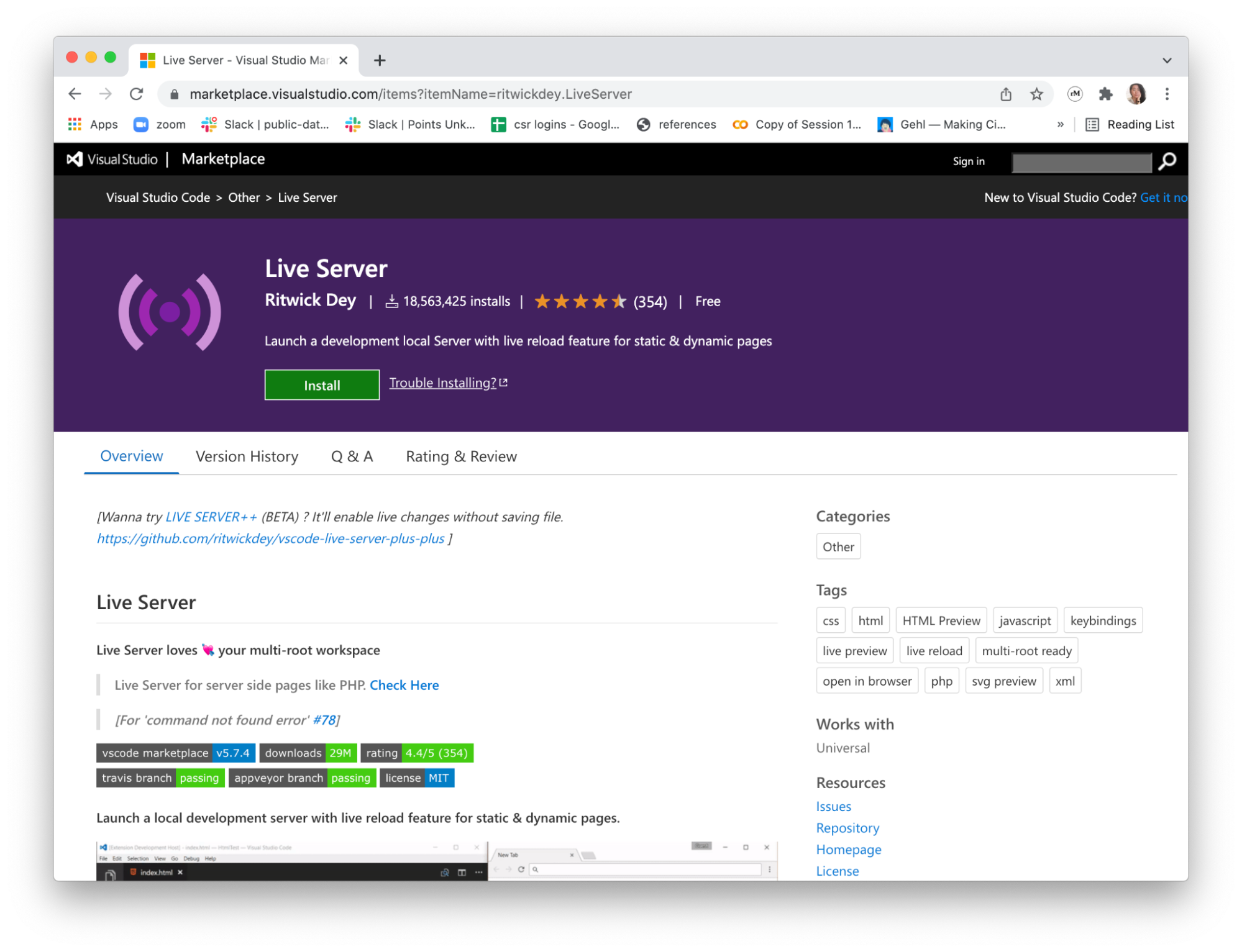Viewport: 1242px width, 952px height.
Task: Open the Extensions puzzle icon
Action: pyautogui.click(x=1105, y=94)
